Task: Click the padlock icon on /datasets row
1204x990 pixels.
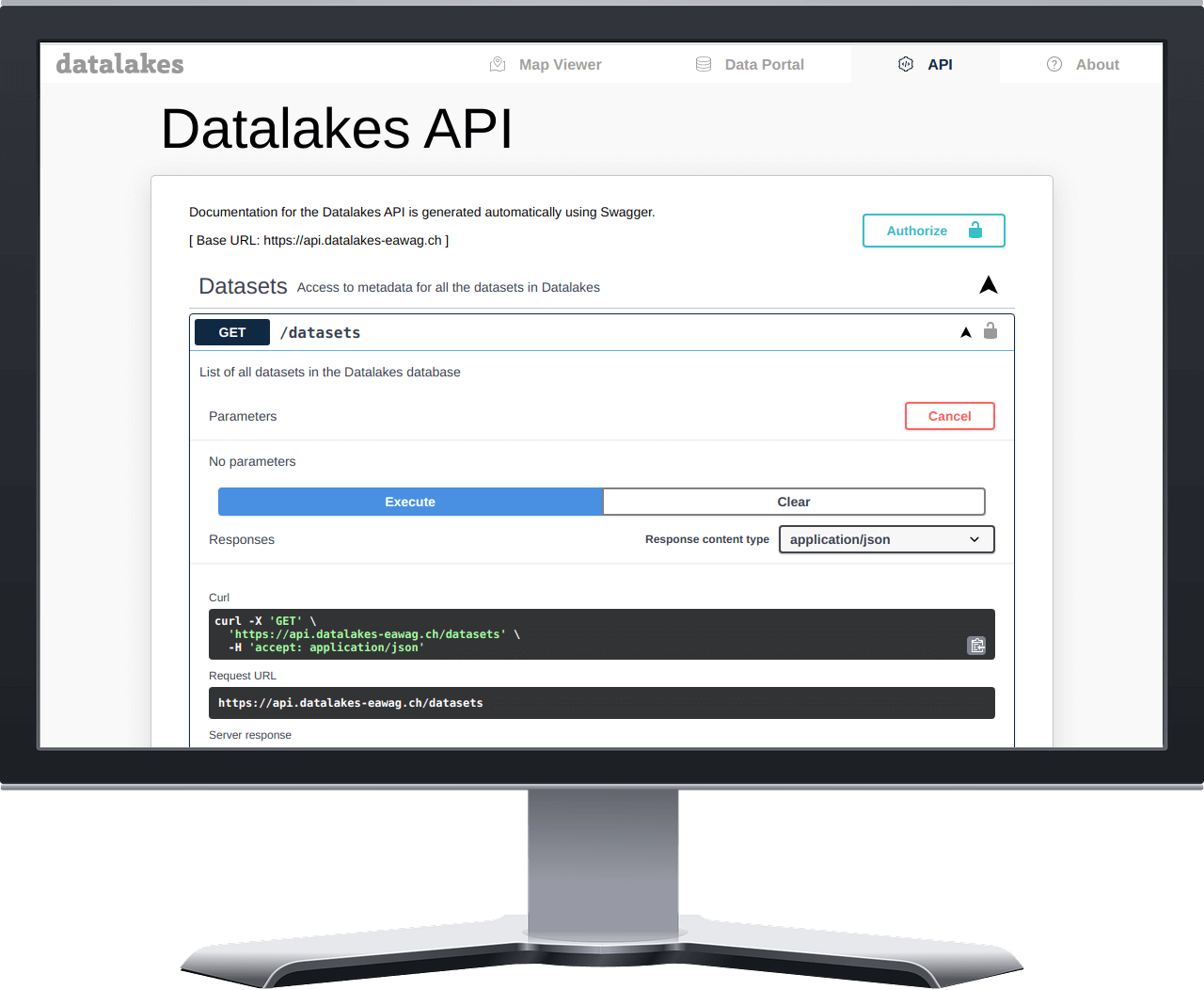Action: 990,331
